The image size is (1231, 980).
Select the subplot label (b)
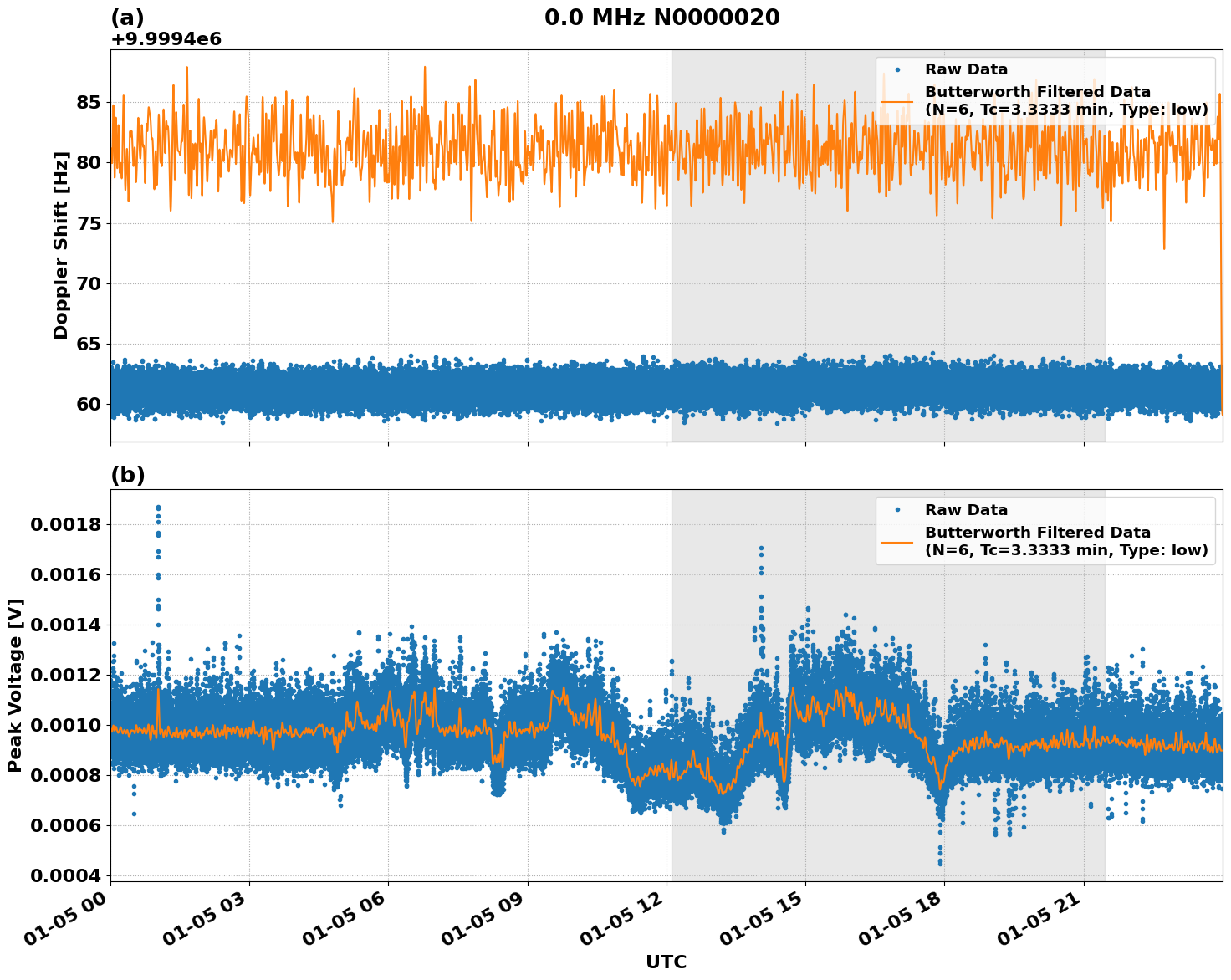pyautogui.click(x=127, y=474)
